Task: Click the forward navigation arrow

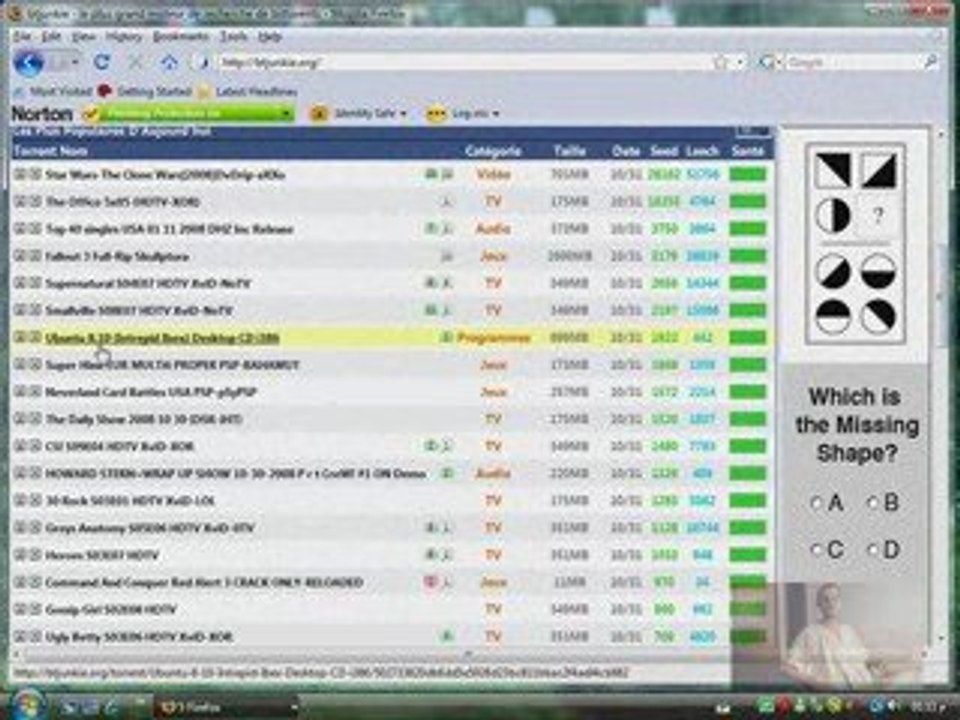Action: 59,62
